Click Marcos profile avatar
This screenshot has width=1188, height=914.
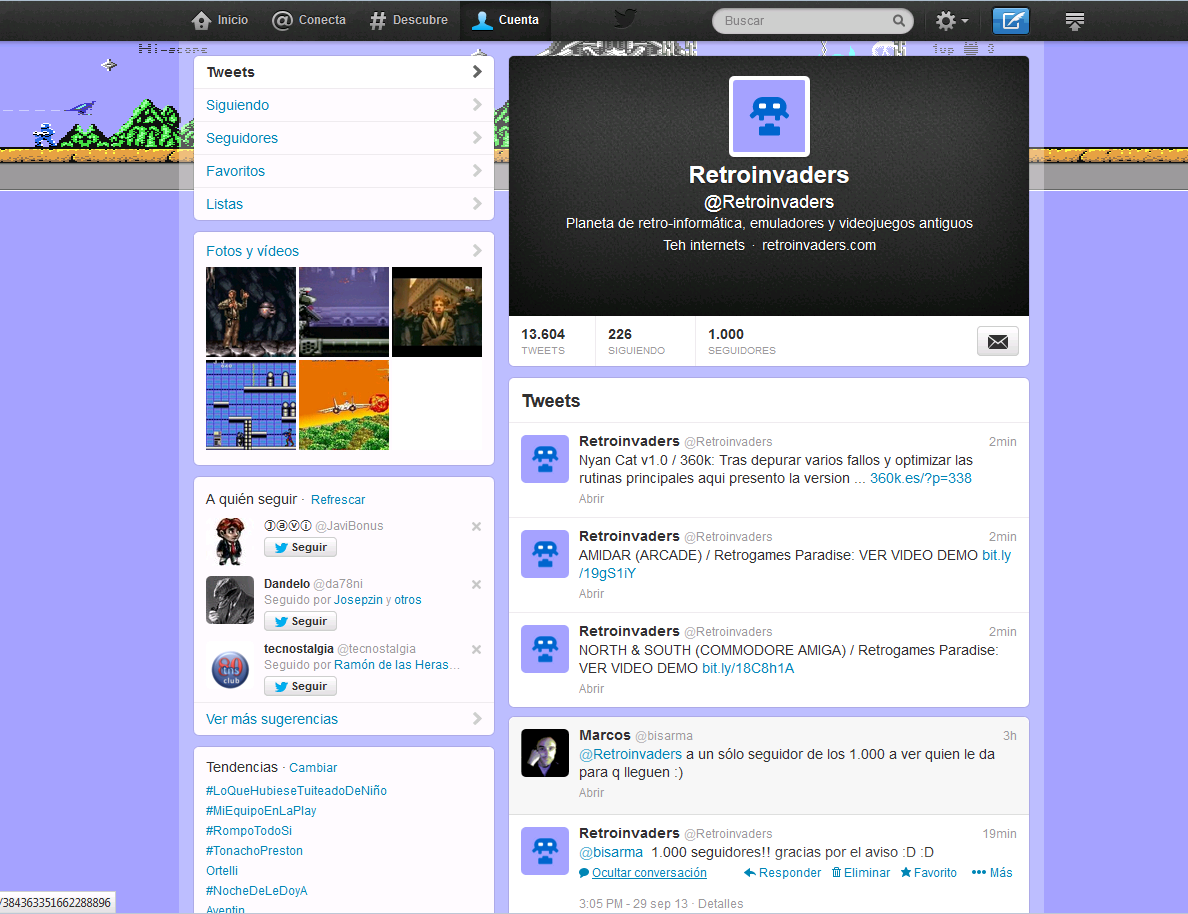(x=545, y=753)
